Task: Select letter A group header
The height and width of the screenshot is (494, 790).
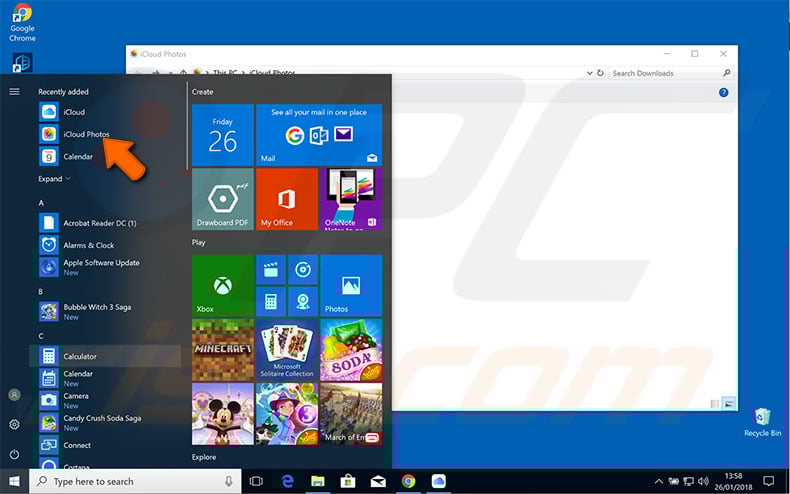Action: point(41,203)
